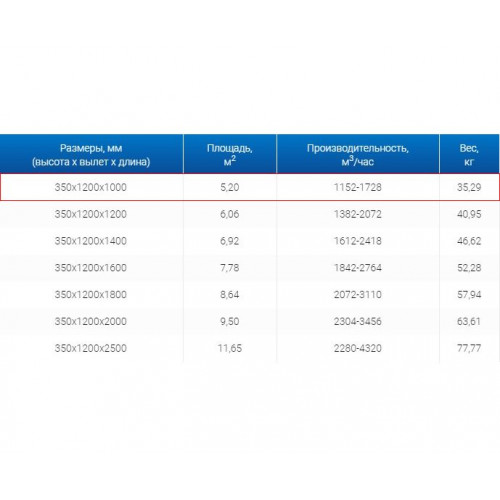
Task: Select size cell 350x1200x1200
Action: [x=91, y=214]
